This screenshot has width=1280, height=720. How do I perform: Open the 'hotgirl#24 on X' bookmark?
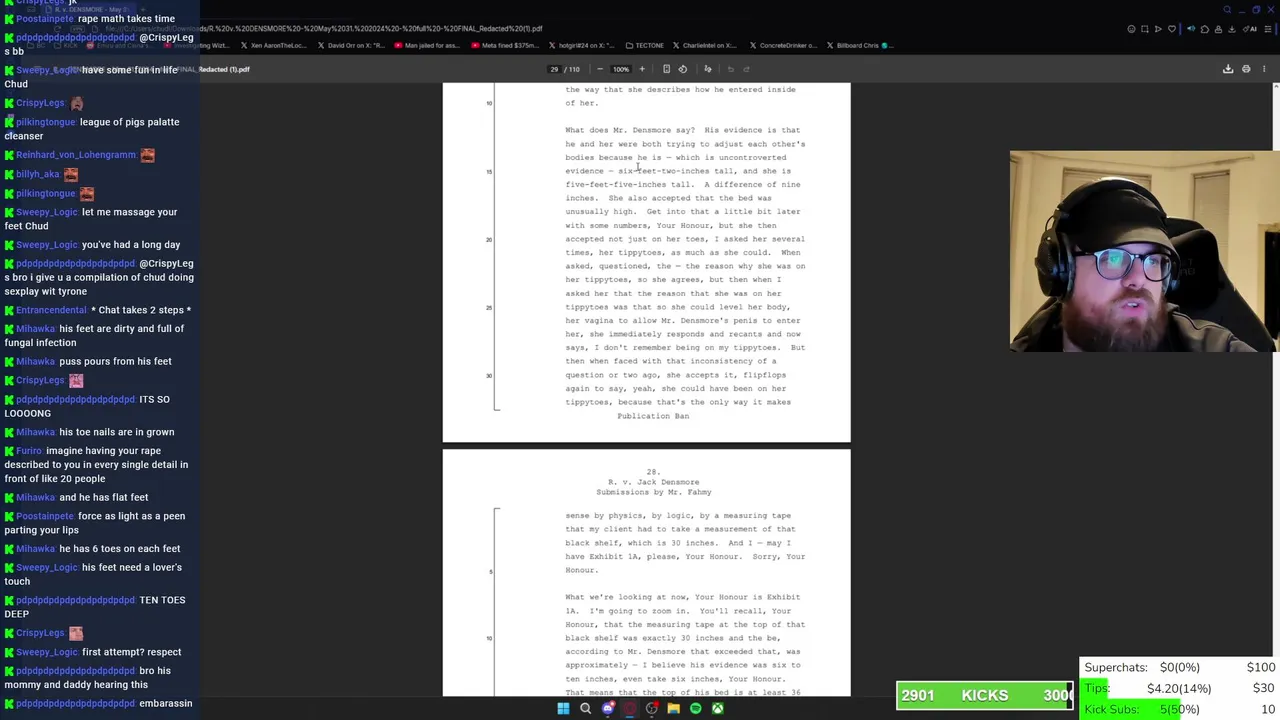point(584,45)
